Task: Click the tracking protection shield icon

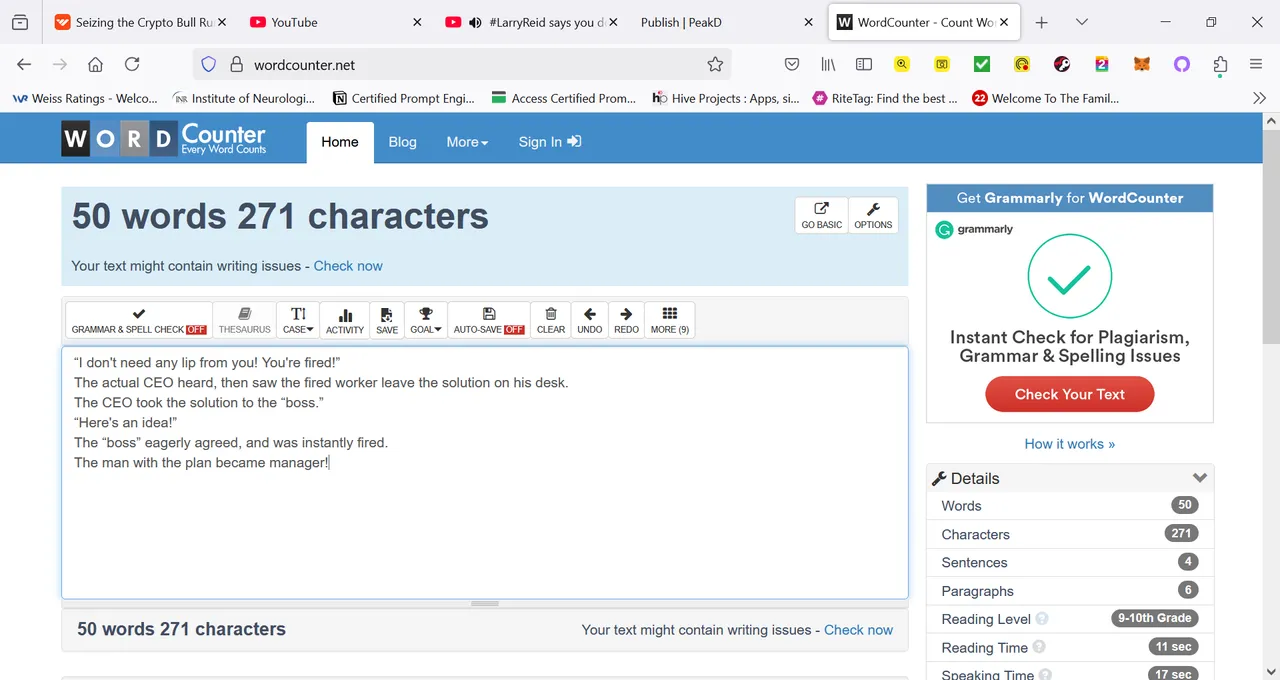Action: pos(208,64)
